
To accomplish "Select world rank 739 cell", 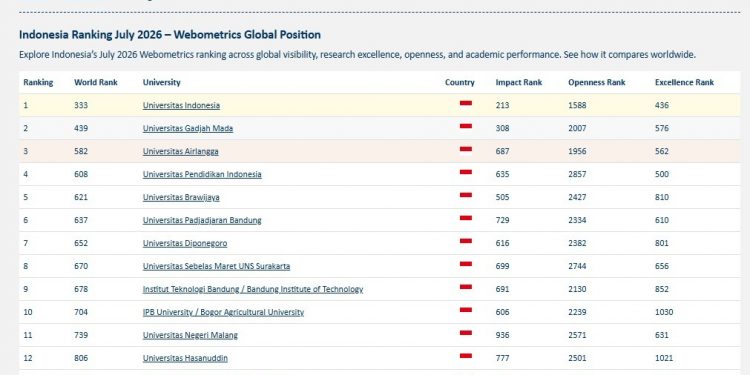I will pyautogui.click(x=81, y=335).
